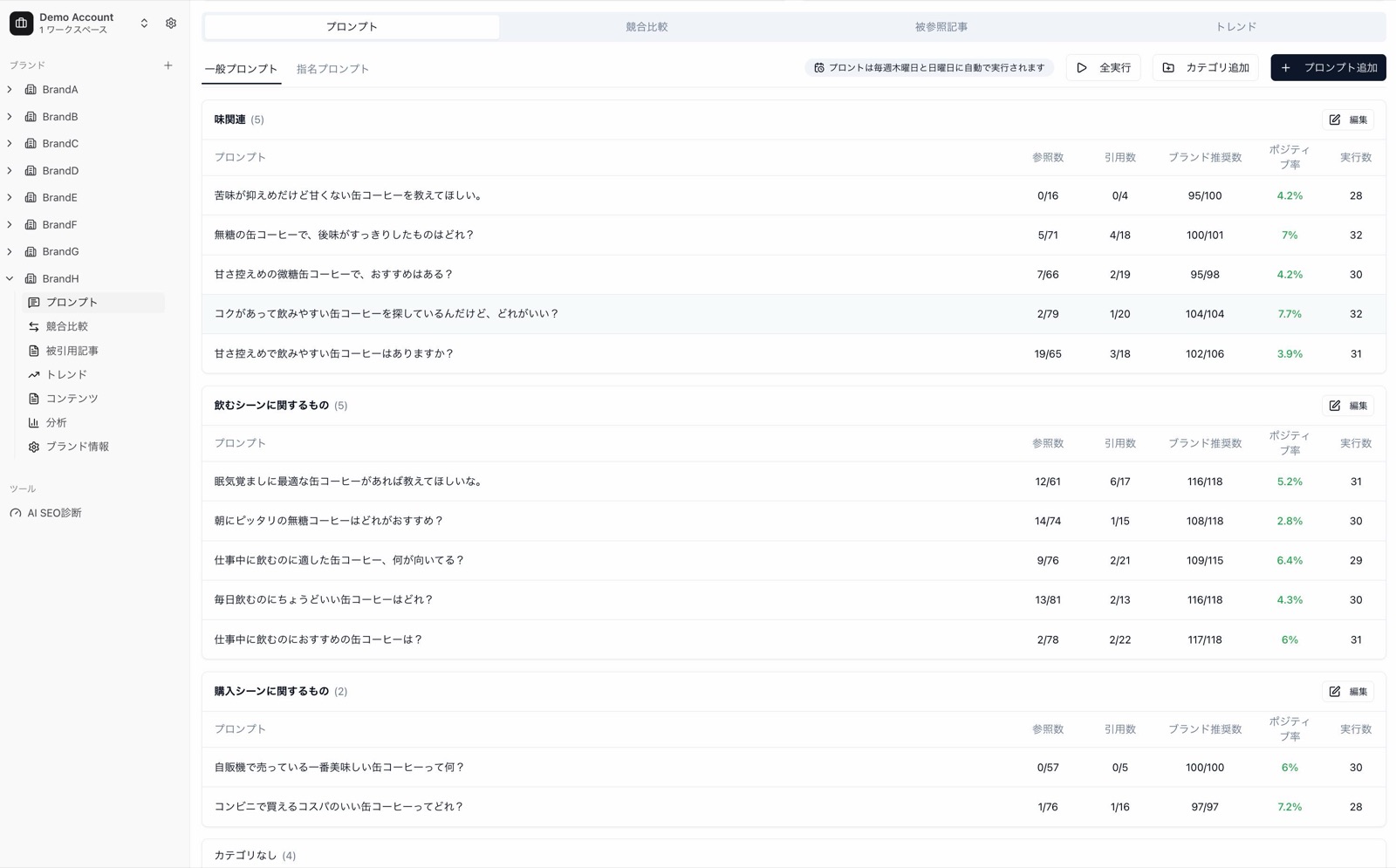This screenshot has width=1396, height=868.
Task: Click the play icon on 全実行
Action: pos(1082,68)
